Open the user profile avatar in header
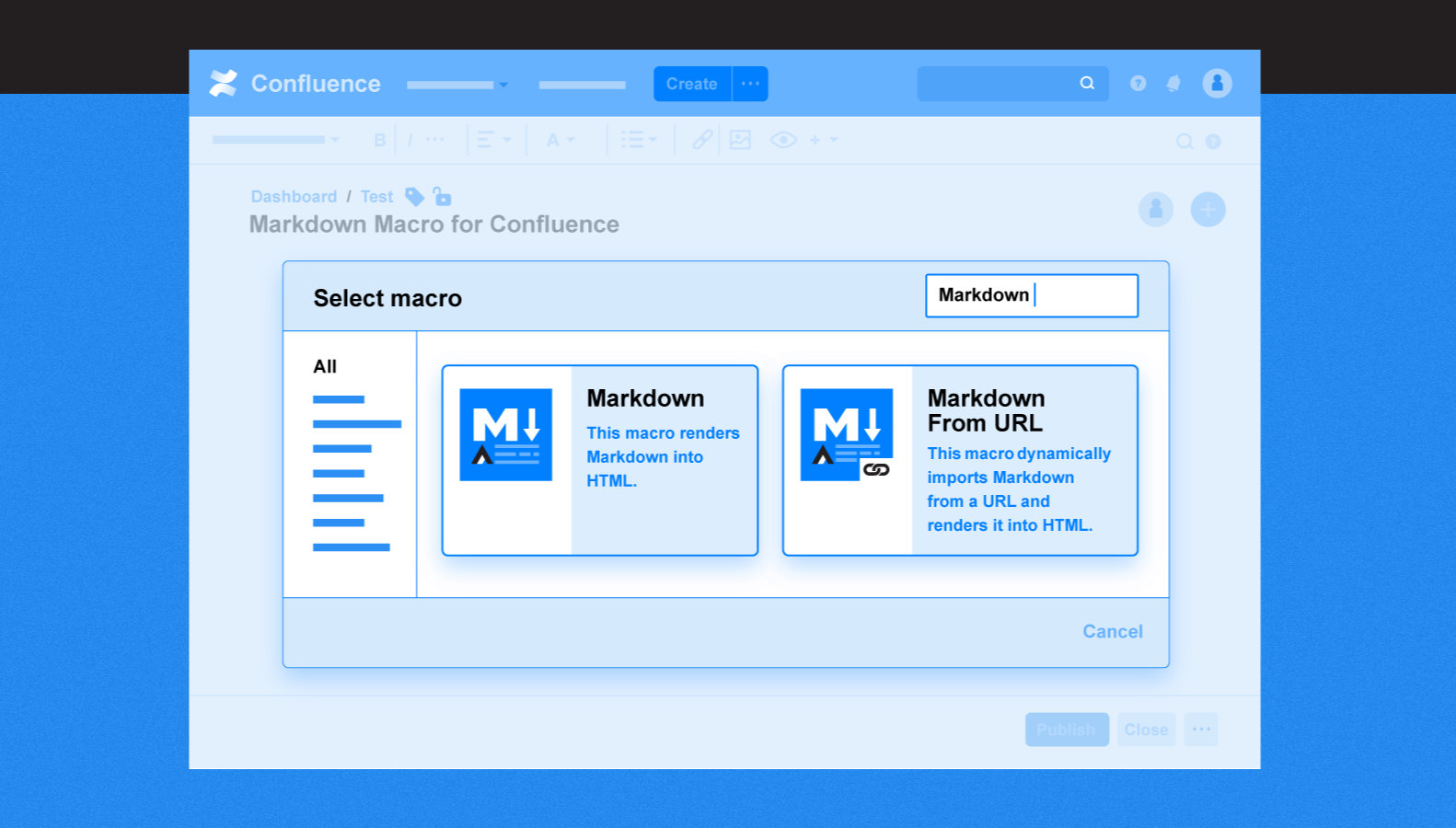 tap(1217, 84)
